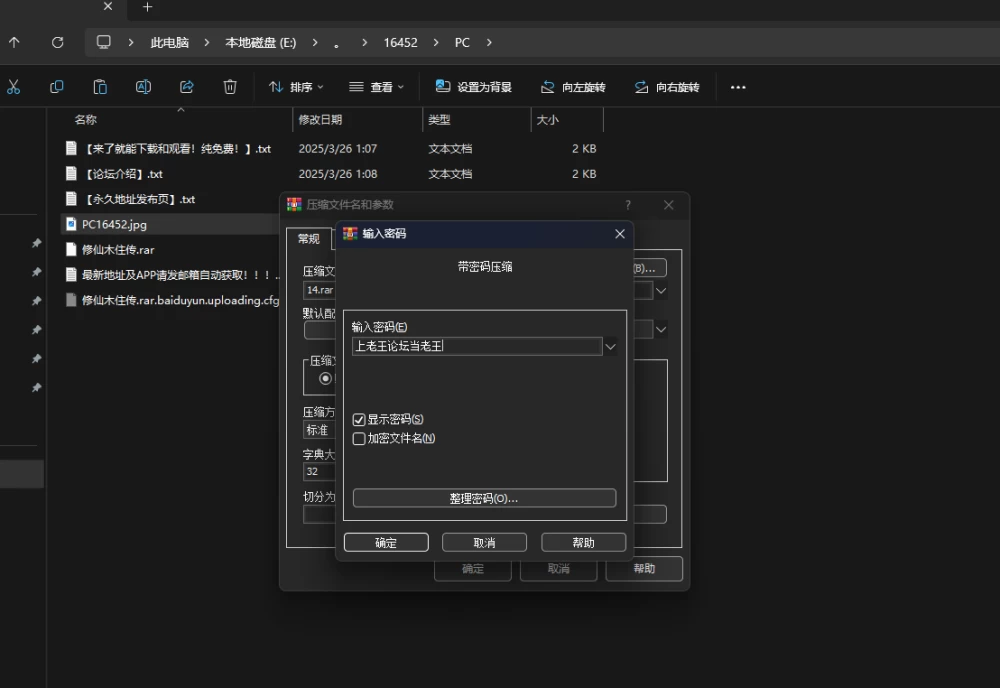This screenshot has height=688, width=1000.
Task: Click 修仙木往传.rar file icon
Action: [71, 250]
